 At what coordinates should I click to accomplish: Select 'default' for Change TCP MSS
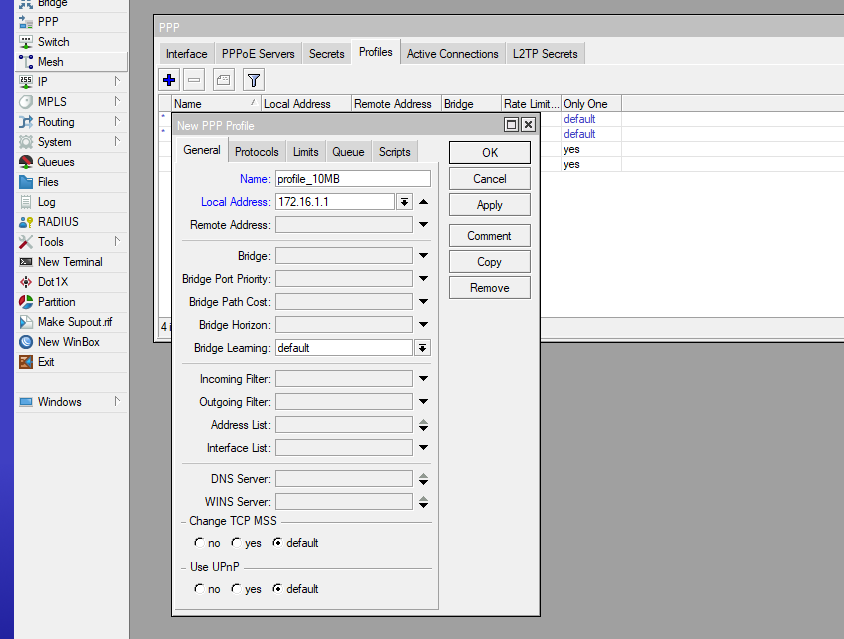click(x=277, y=543)
